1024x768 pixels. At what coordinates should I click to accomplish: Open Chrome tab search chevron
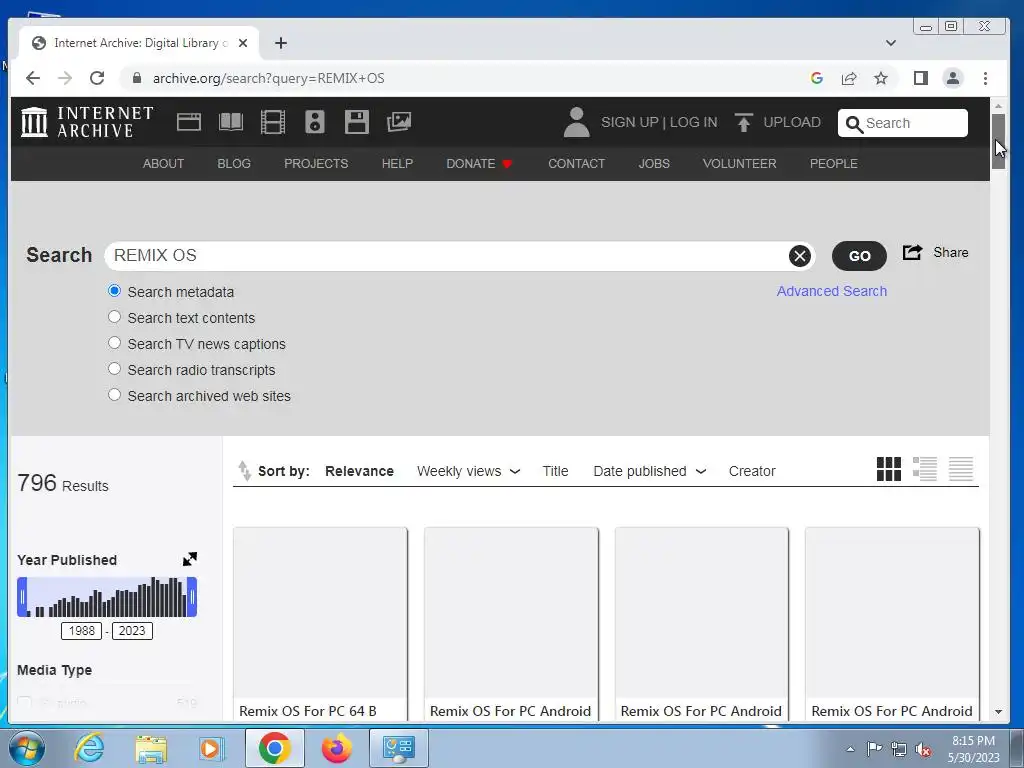point(890,43)
